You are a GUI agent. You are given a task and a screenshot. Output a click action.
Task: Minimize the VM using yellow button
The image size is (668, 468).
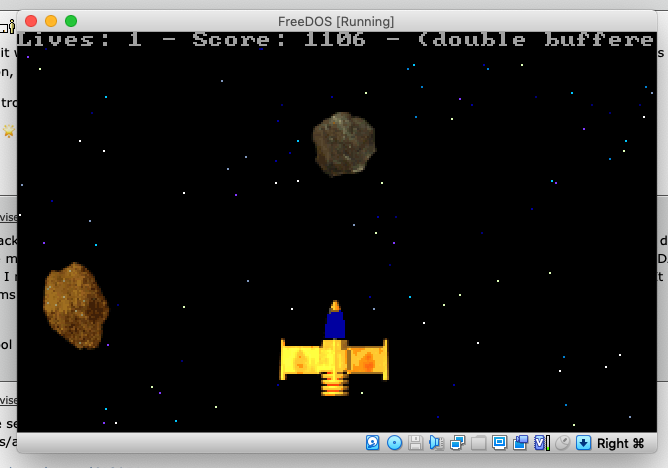51,21
